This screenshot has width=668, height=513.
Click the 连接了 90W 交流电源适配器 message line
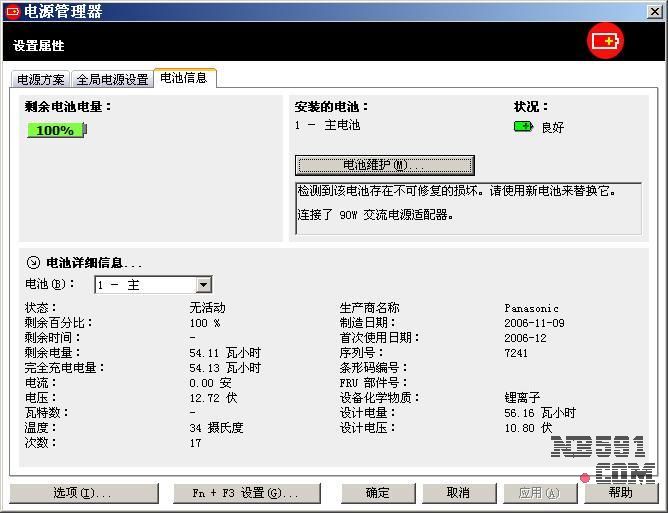coord(375,215)
